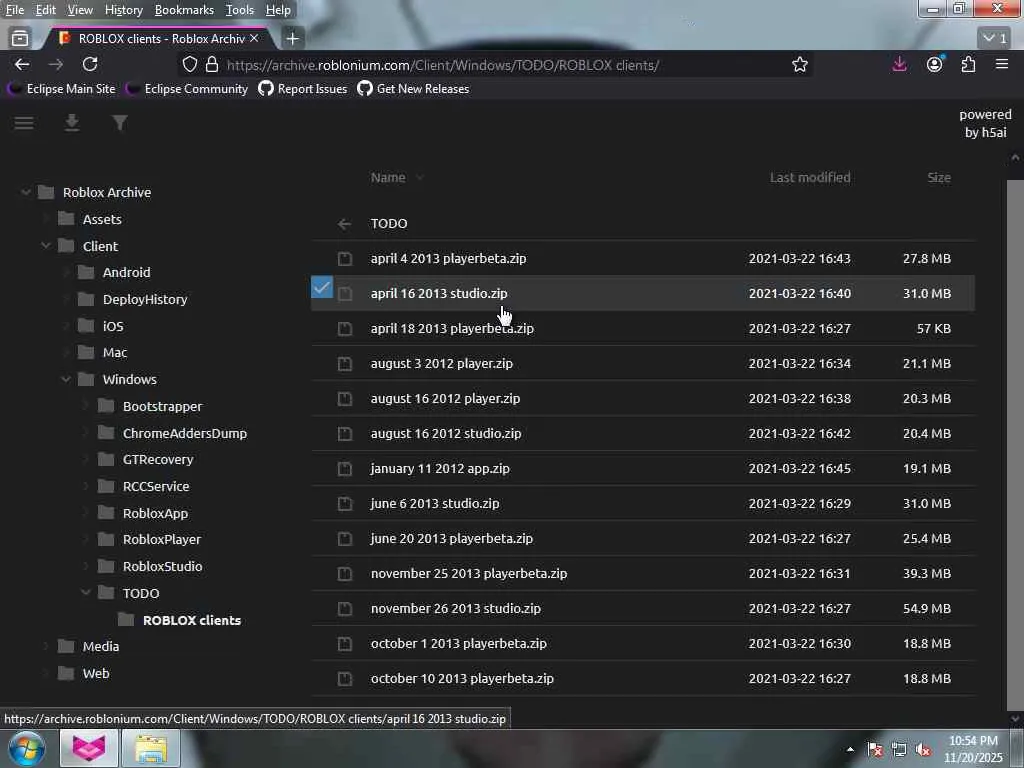This screenshot has width=1024, height=768.
Task: Open the History menu
Action: coord(123,10)
